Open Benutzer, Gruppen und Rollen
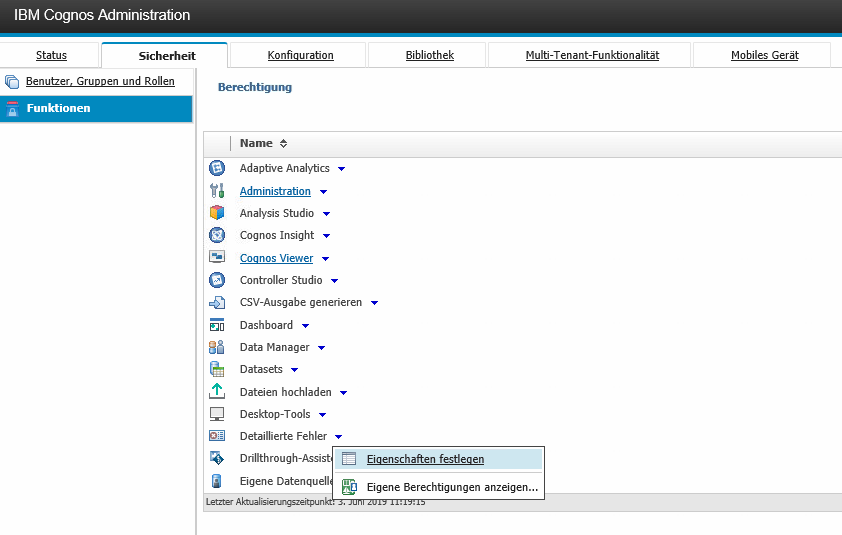The width and height of the screenshot is (842, 535). click(x=100, y=81)
